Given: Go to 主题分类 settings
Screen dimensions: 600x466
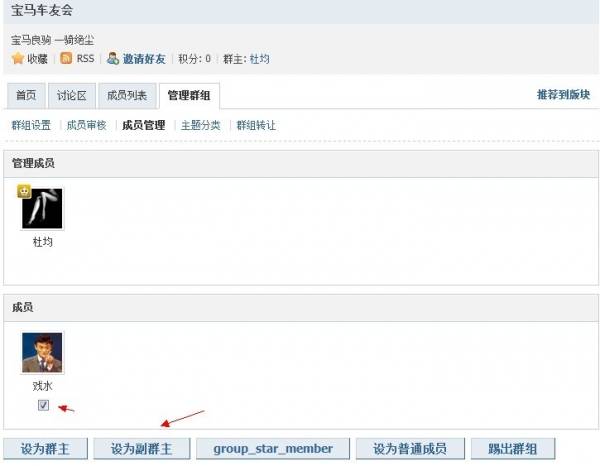Looking at the screenshot, I should pyautogui.click(x=200, y=126).
